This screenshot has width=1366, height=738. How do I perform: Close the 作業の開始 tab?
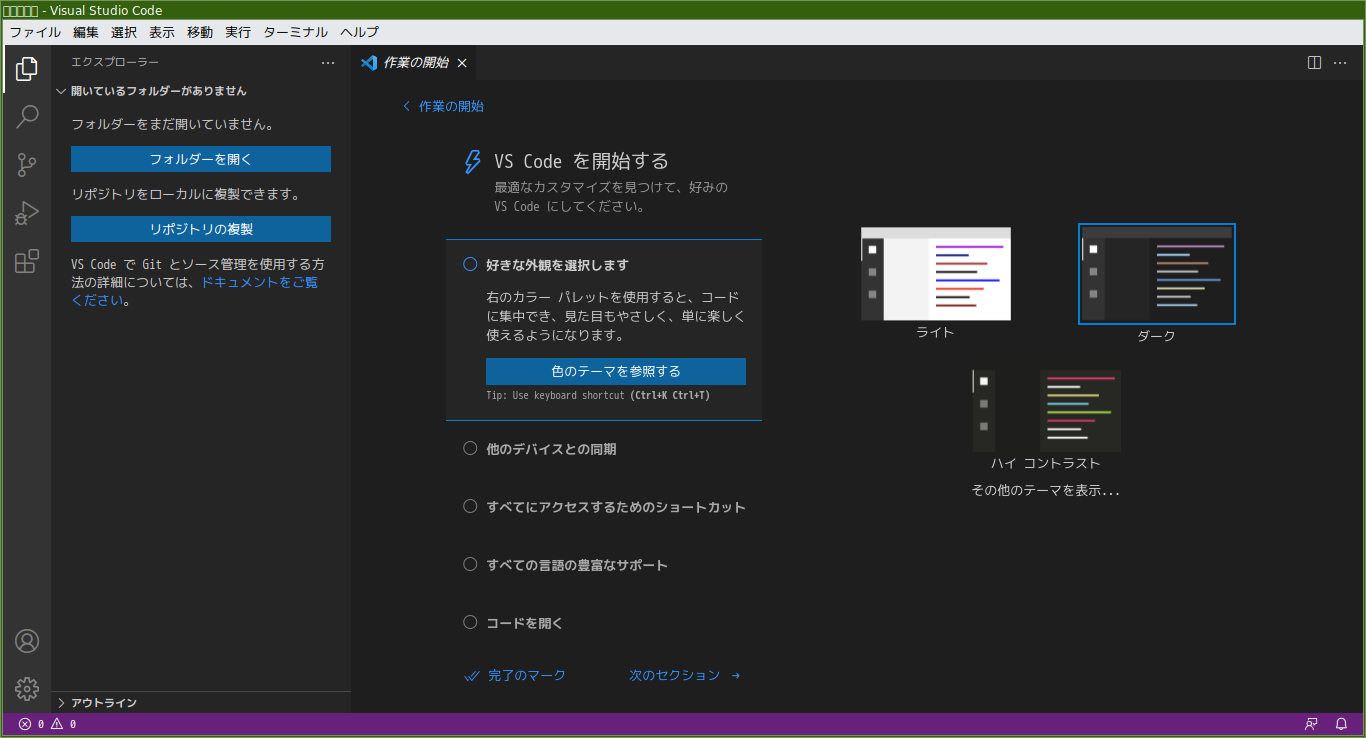pos(462,63)
